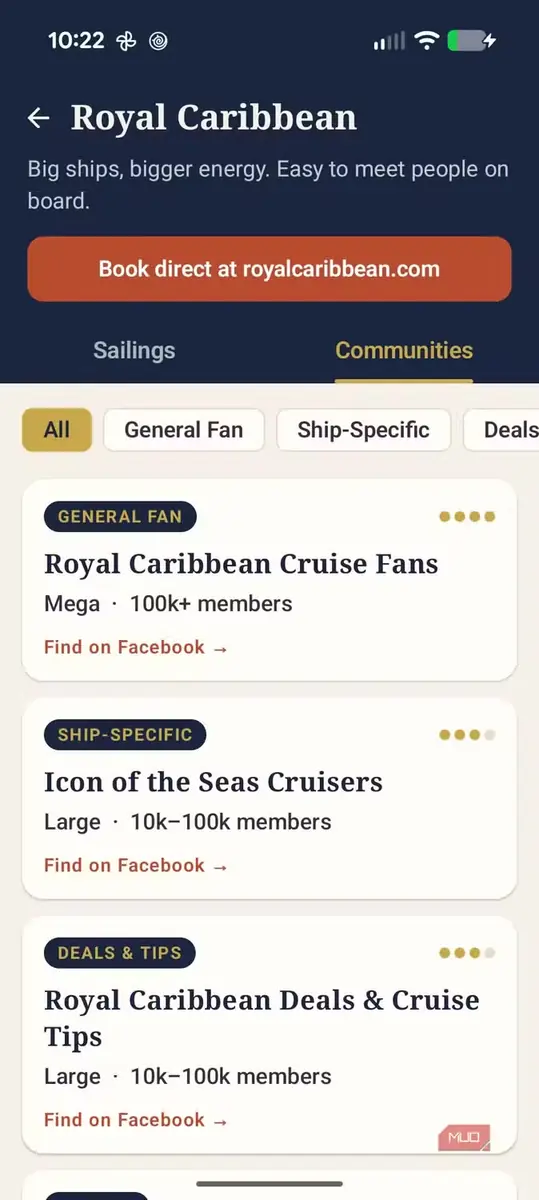Tap rating dots on Icon of the Seas card
This screenshot has height=1200, width=539.
tap(467, 735)
